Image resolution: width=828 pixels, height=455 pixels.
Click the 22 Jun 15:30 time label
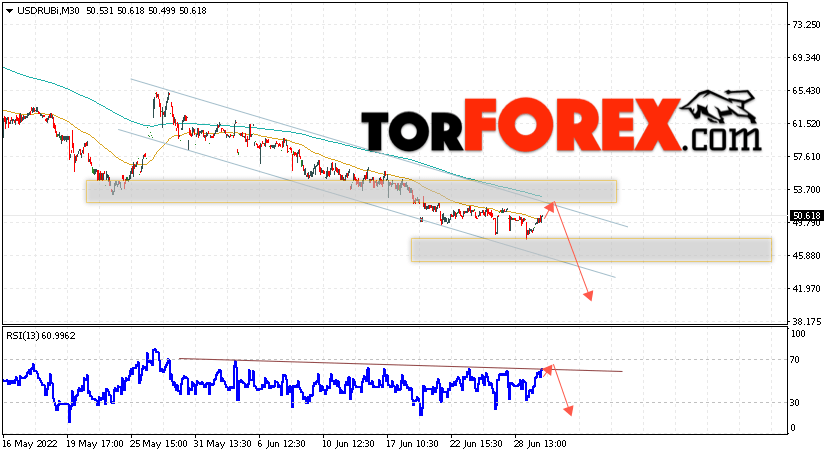[x=476, y=444]
